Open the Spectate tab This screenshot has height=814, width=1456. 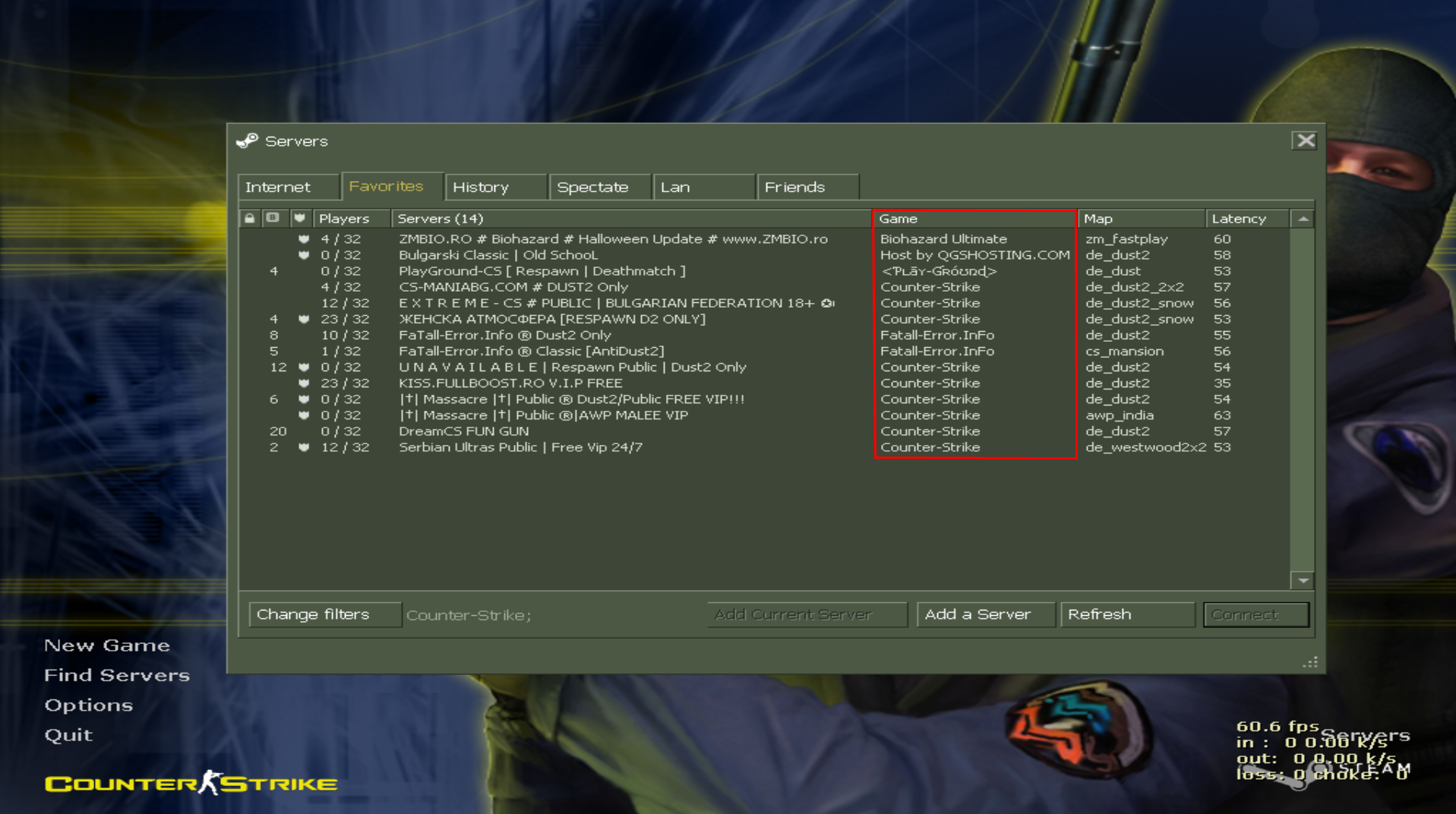[600, 187]
